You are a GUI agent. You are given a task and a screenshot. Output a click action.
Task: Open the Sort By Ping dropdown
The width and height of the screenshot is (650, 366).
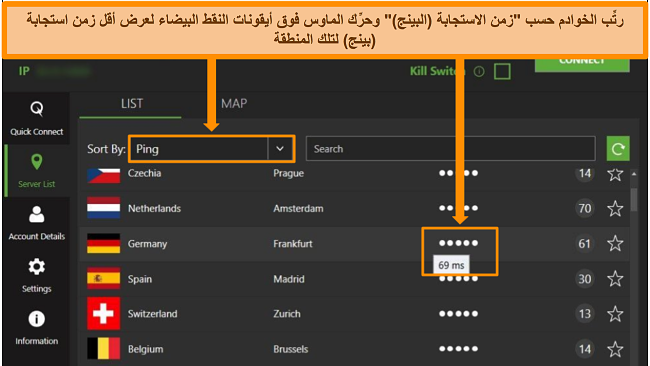click(211, 148)
